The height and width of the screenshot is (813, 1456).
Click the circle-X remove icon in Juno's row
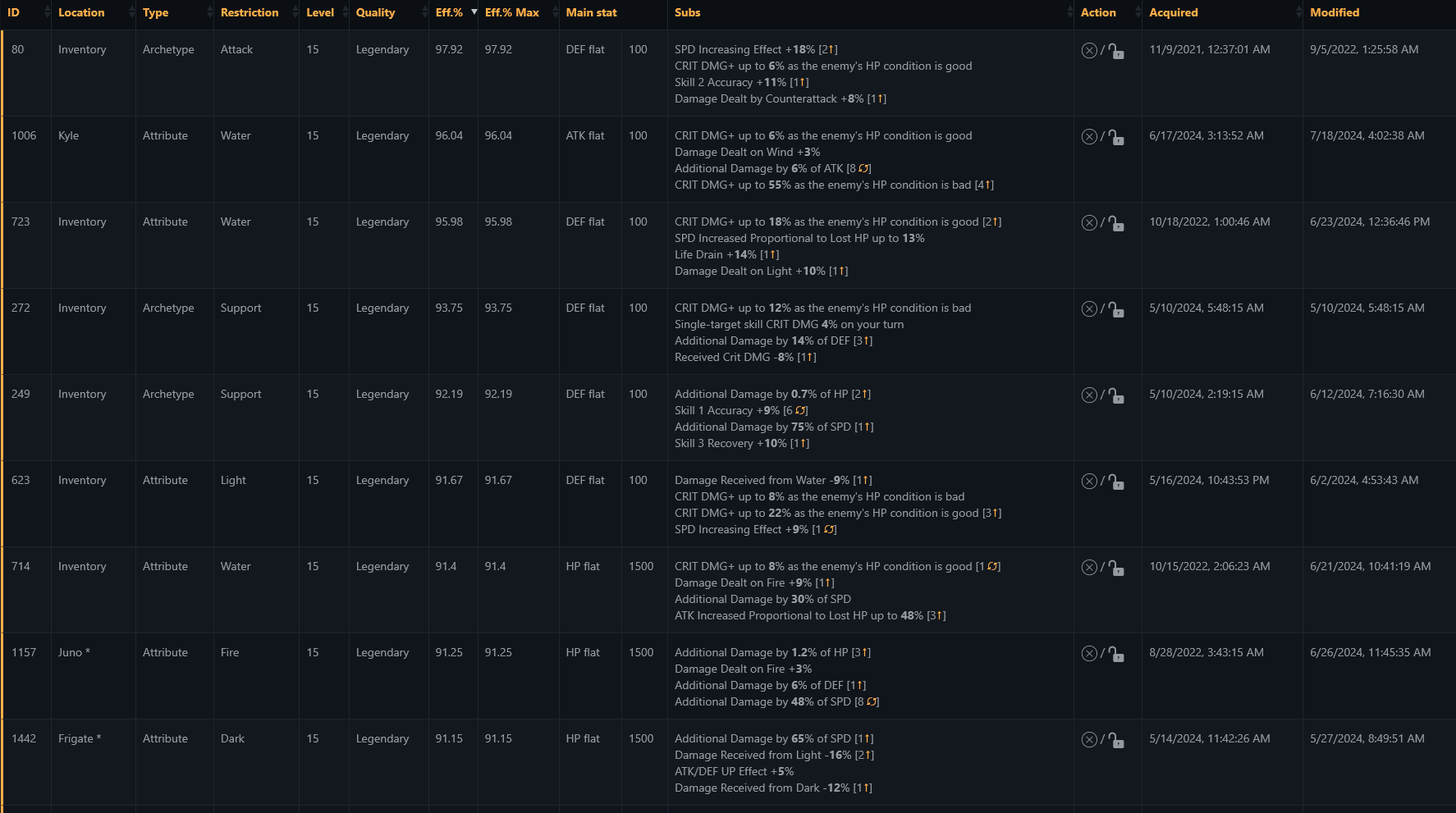coord(1089,653)
